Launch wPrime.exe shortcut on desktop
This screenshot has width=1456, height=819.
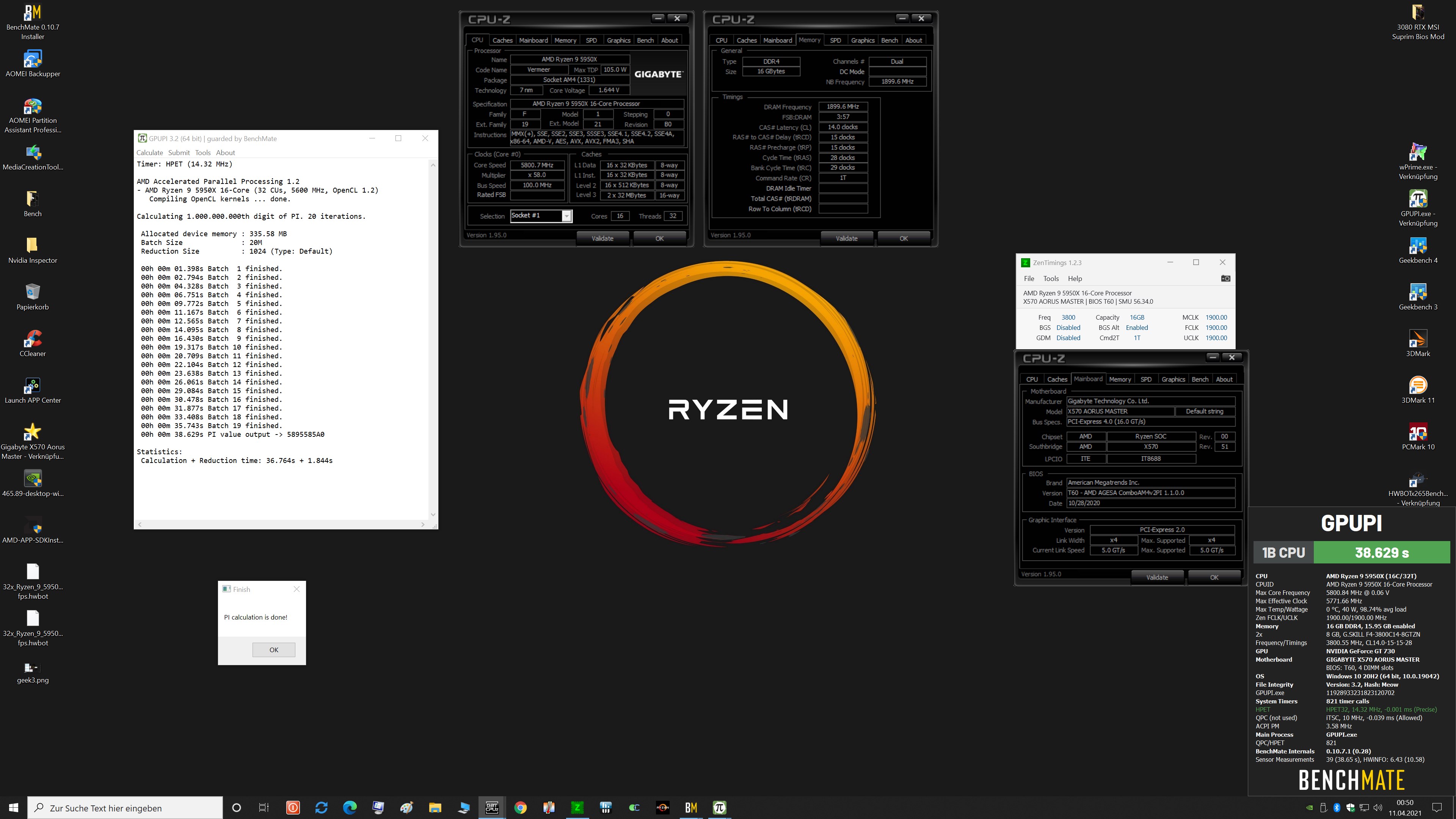pyautogui.click(x=1418, y=162)
